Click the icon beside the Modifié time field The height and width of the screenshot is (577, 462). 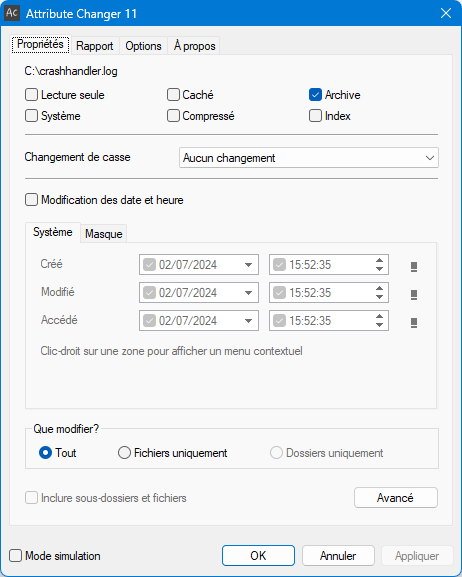click(x=414, y=295)
